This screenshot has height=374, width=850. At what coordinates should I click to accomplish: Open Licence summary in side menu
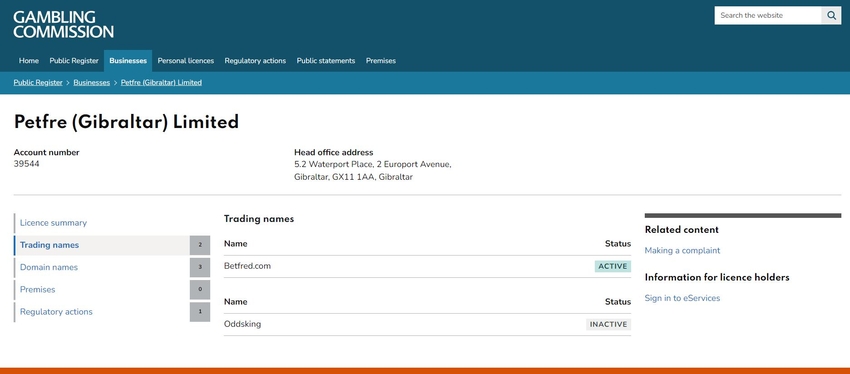(112, 223)
